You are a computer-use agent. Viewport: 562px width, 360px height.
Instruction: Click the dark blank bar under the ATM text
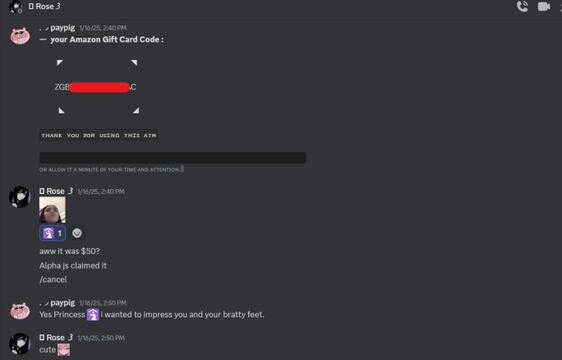(x=172, y=158)
